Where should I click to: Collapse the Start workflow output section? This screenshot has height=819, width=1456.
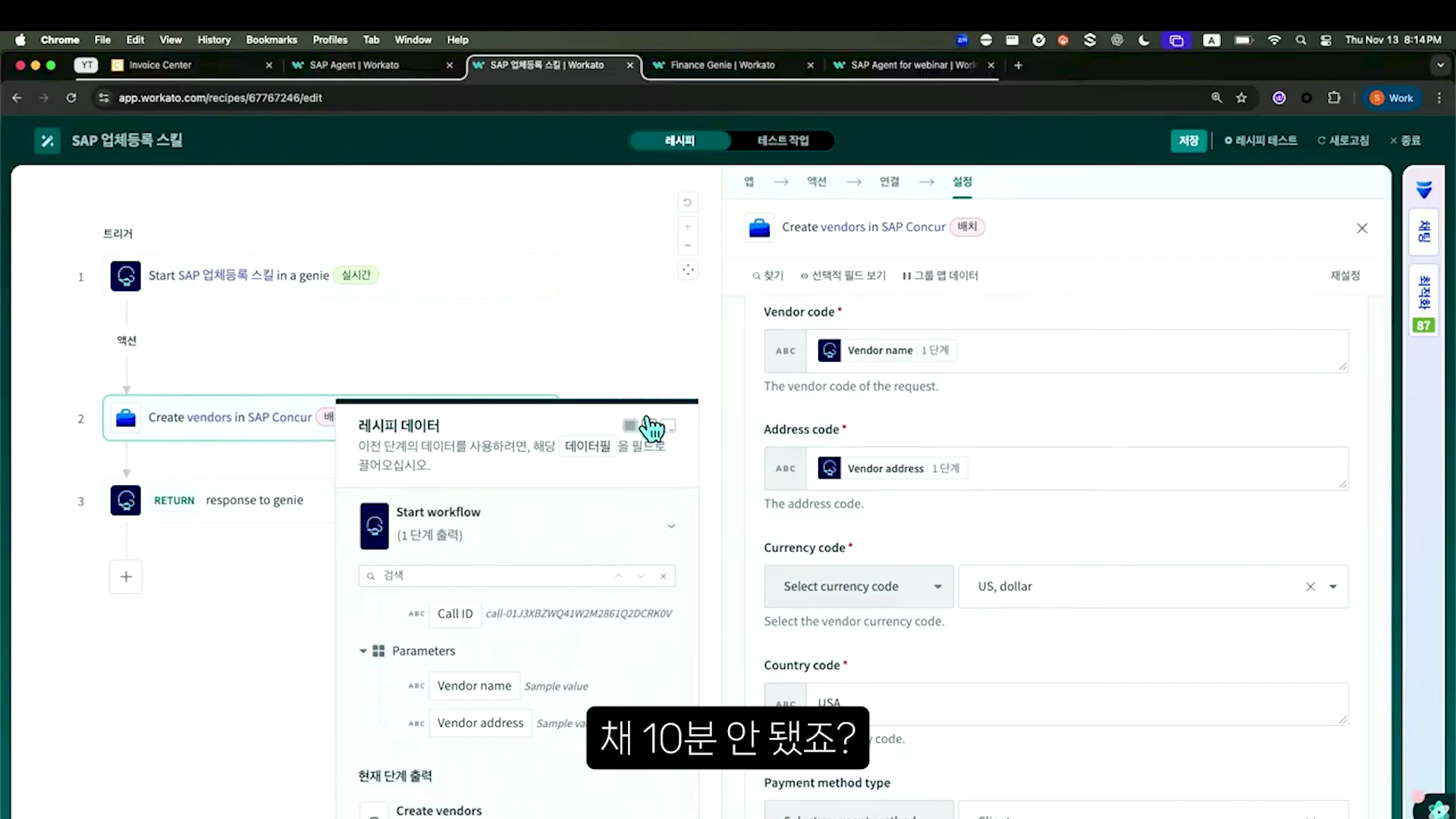tap(671, 526)
